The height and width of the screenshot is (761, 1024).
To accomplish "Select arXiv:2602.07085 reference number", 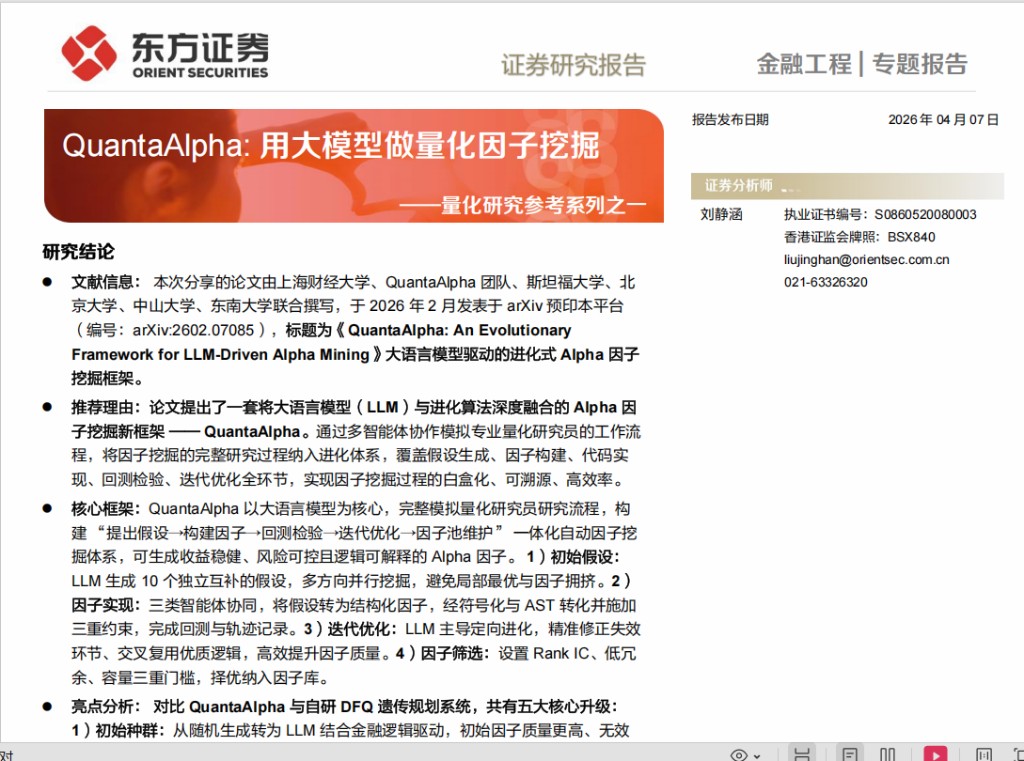I will 193,330.
